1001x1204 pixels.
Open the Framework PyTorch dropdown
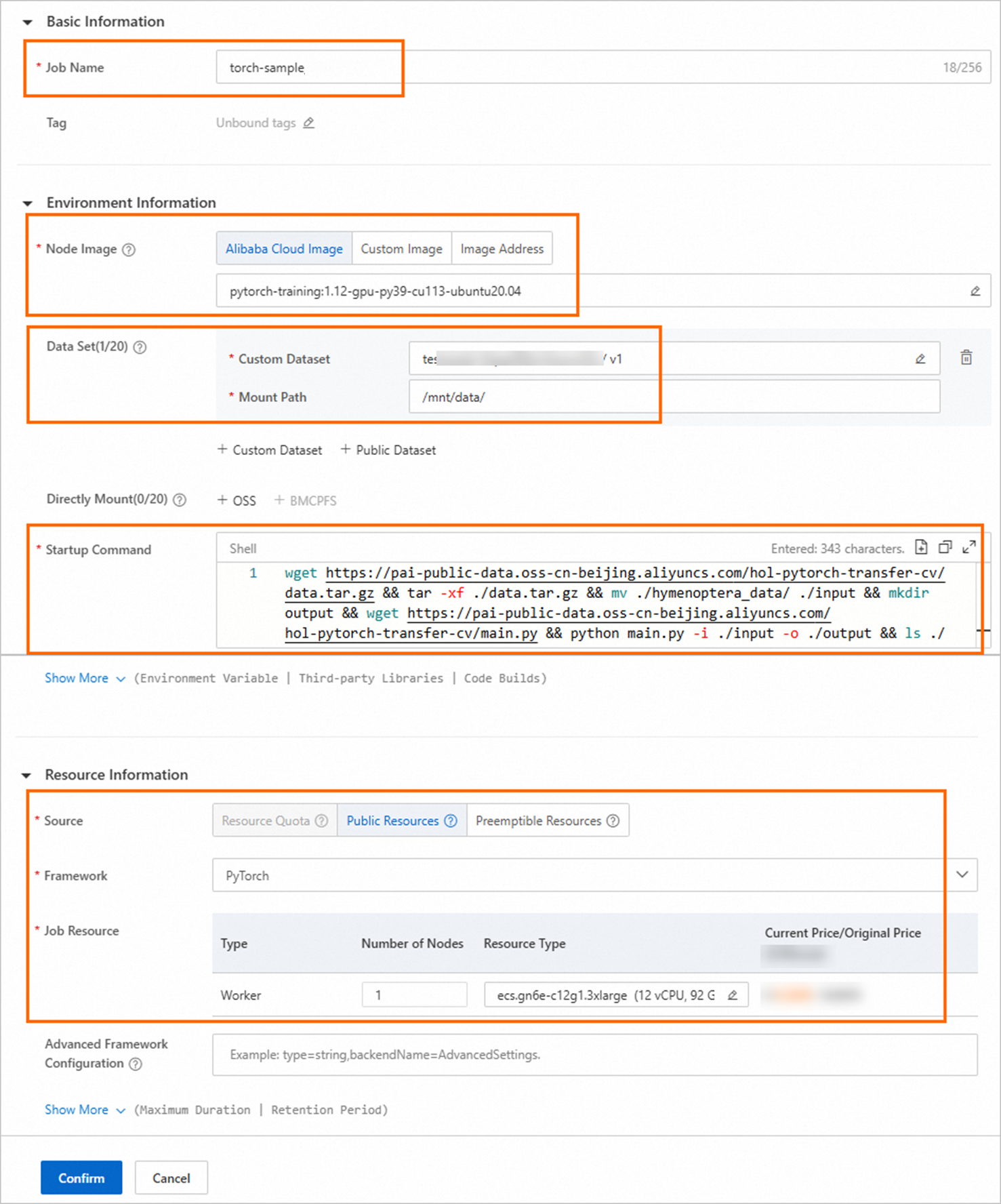coord(594,875)
